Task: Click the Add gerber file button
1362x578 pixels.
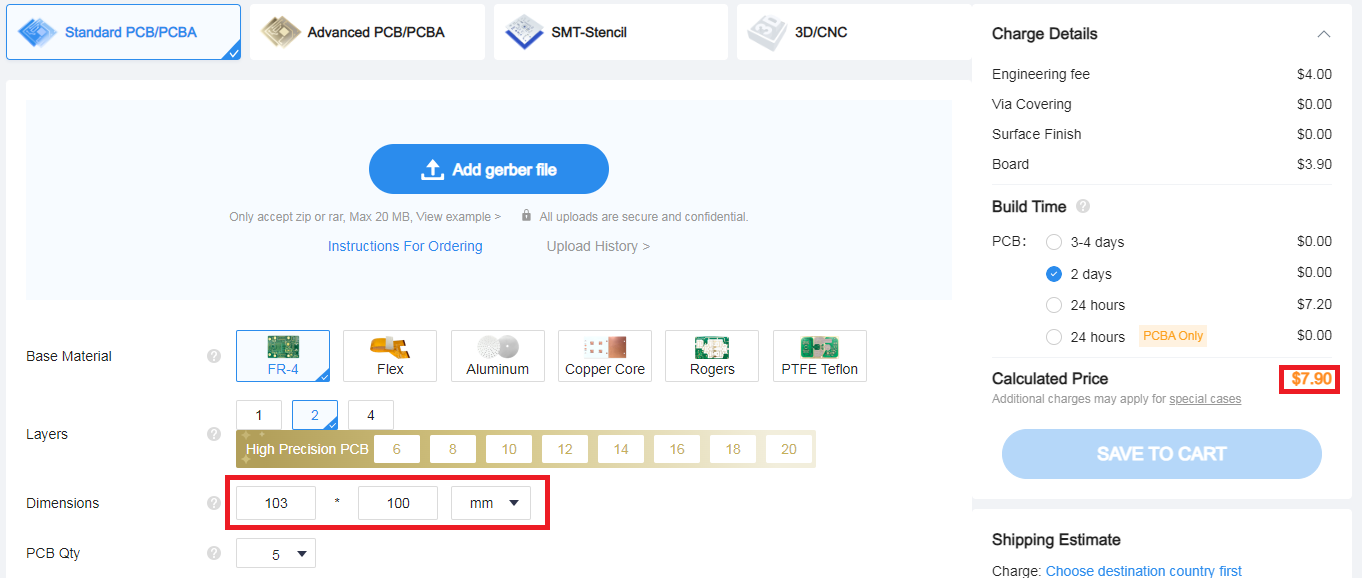Action: coord(489,170)
